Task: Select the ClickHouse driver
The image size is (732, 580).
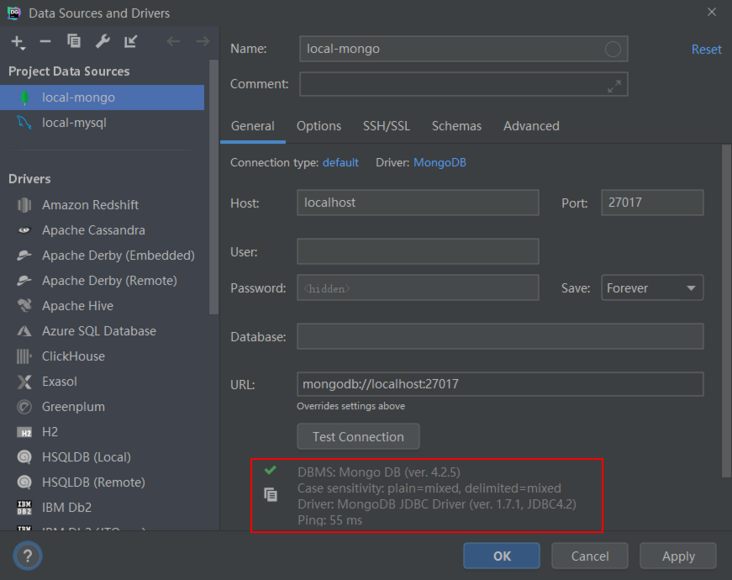Action: click(73, 356)
